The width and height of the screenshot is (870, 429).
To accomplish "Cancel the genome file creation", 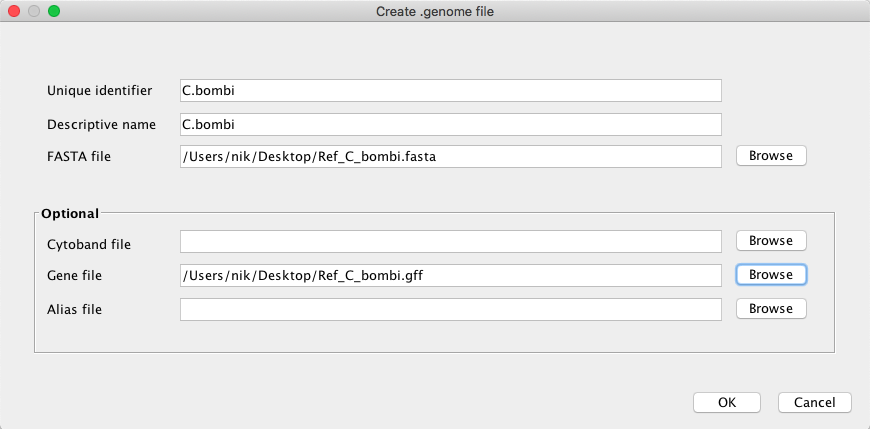I will pyautogui.click(x=815, y=402).
